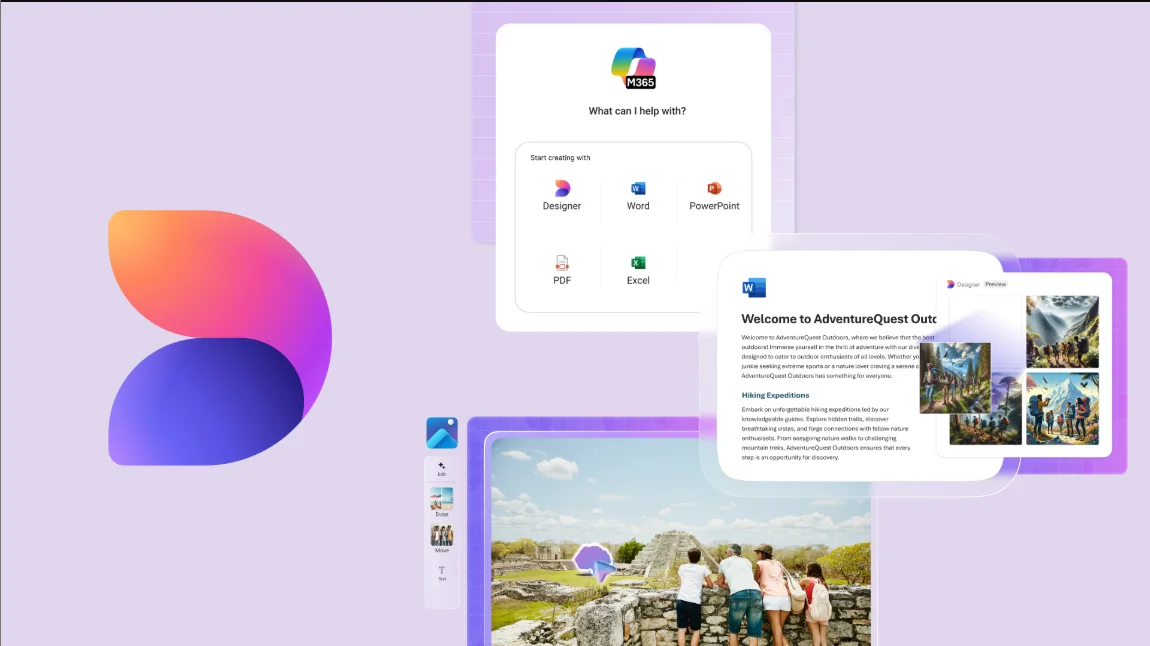Open the M365 Copilot logo icon
Screen dimensions: 1150x646
[634, 68]
